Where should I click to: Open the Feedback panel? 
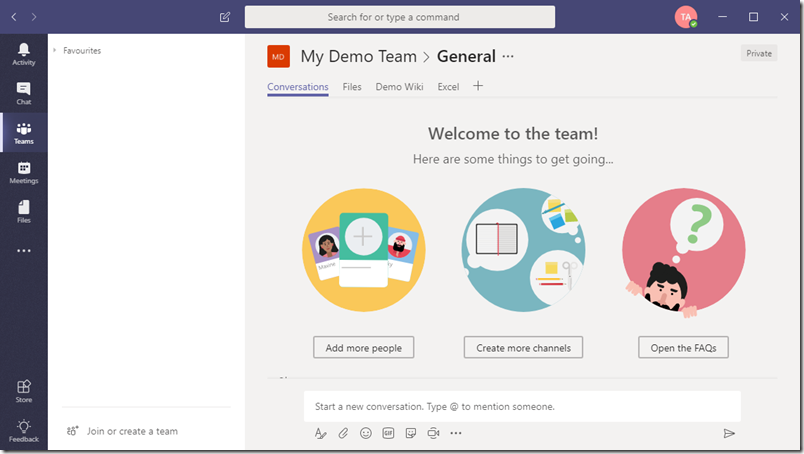pyautogui.click(x=24, y=430)
